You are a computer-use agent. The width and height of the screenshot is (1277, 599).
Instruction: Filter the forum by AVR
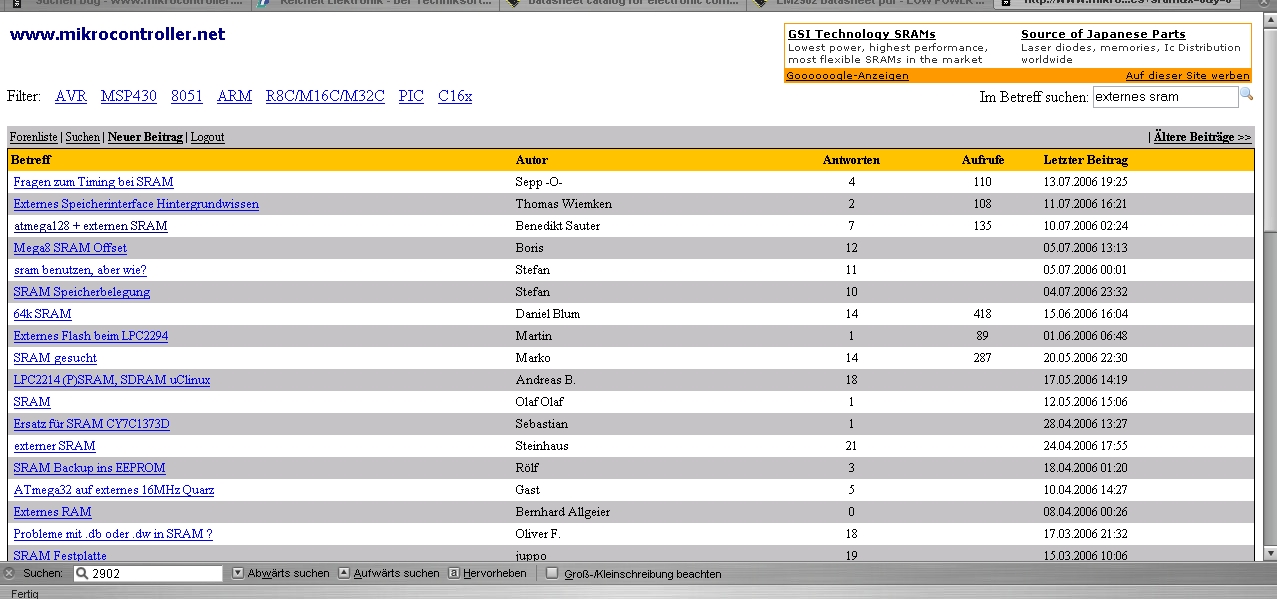[x=71, y=96]
